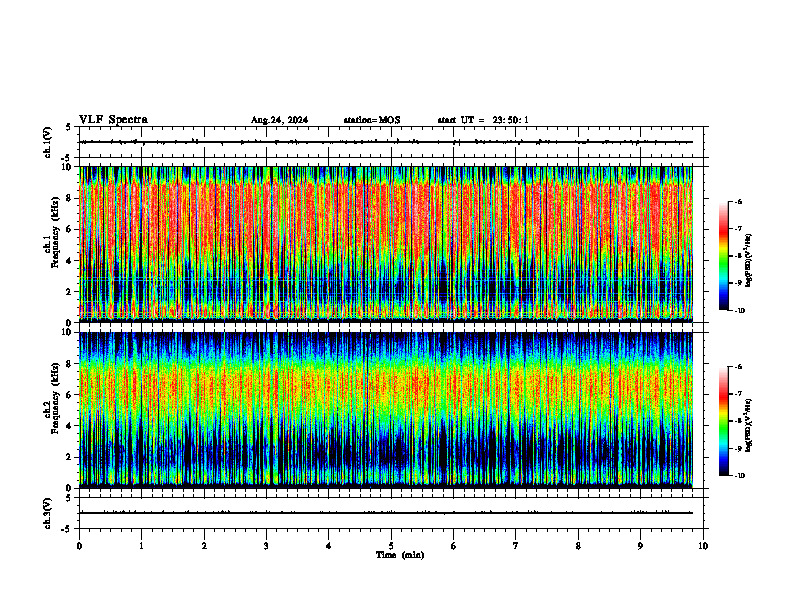Click the ch.1(V) waveform axis label

click(x=47, y=142)
